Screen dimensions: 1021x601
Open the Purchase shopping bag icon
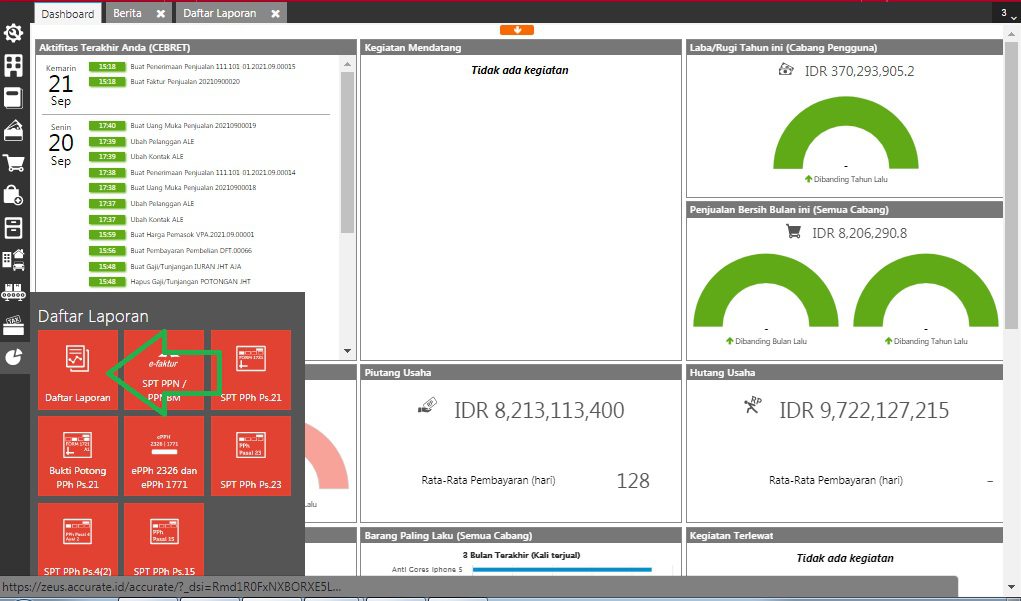(x=14, y=195)
